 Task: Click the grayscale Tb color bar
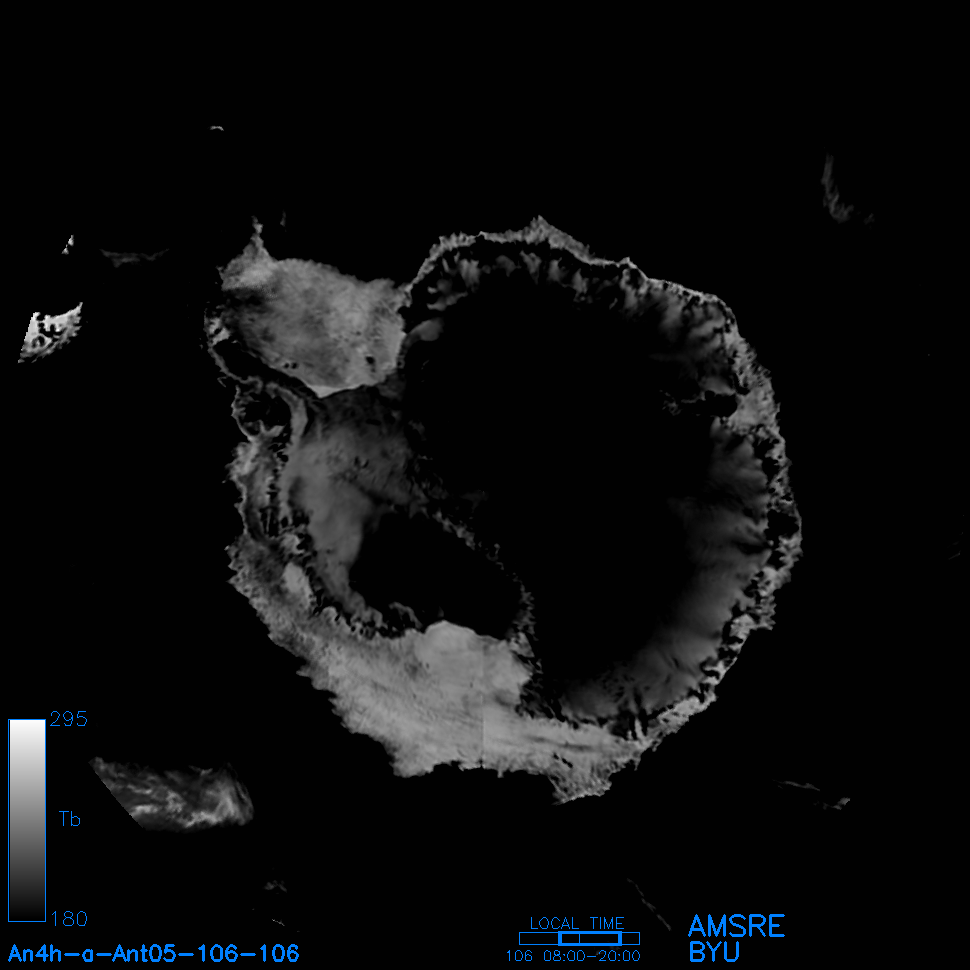[27, 820]
